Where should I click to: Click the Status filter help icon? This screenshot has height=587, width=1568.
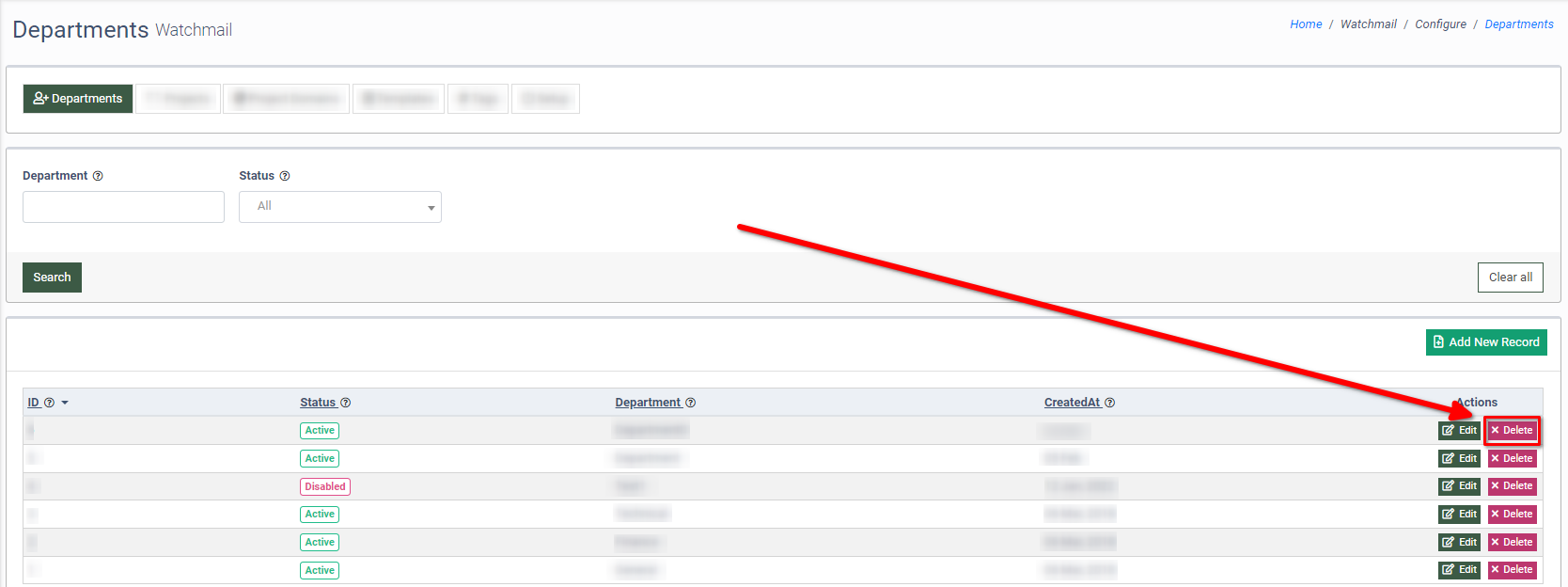[x=285, y=176]
